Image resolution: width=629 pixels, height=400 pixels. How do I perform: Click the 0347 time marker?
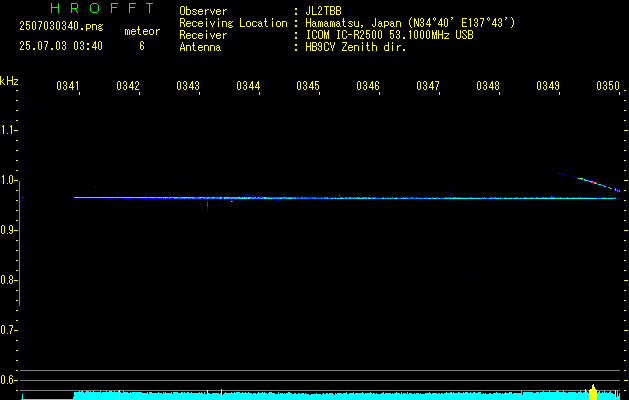click(x=428, y=85)
